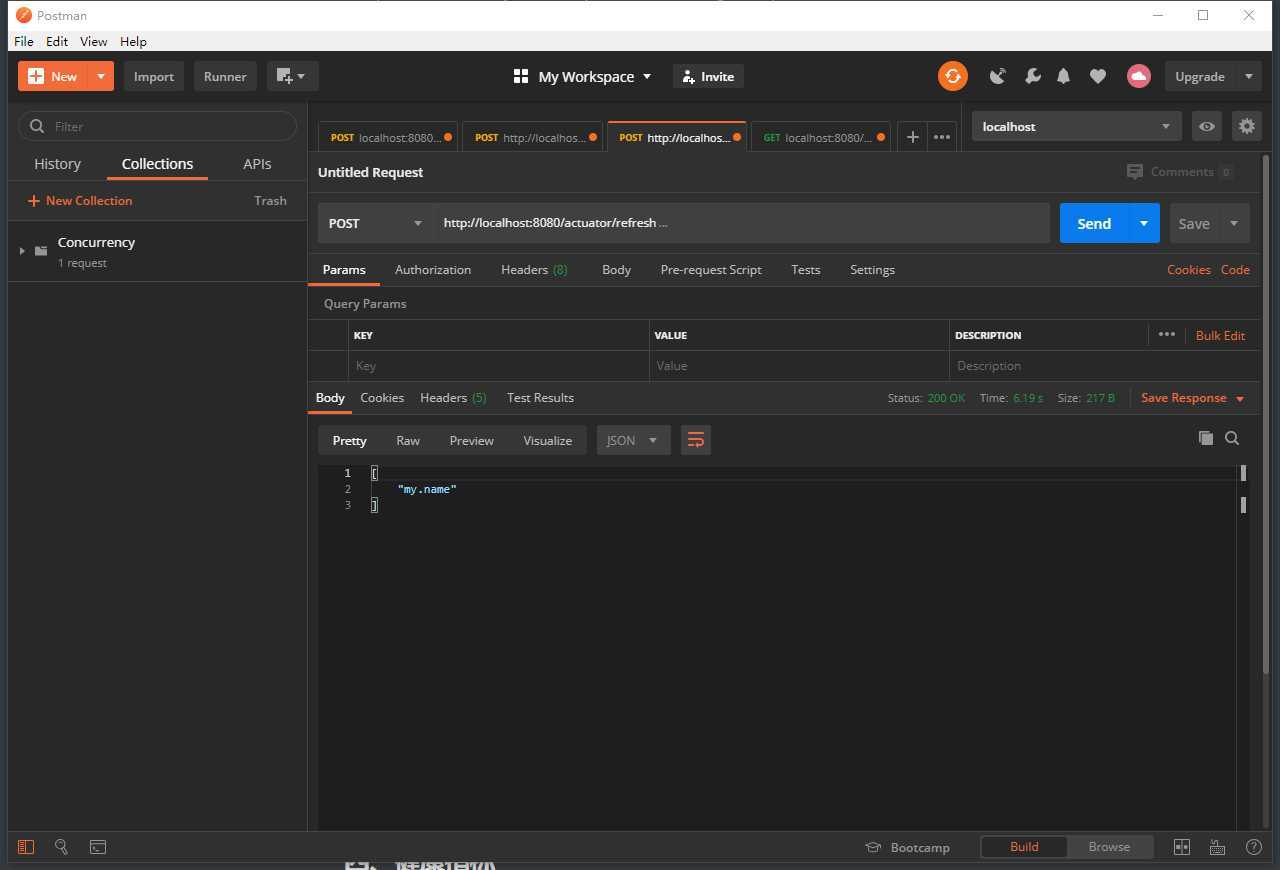Viewport: 1280px width, 870px height.
Task: Open help question mark icon
Action: pyautogui.click(x=1254, y=847)
